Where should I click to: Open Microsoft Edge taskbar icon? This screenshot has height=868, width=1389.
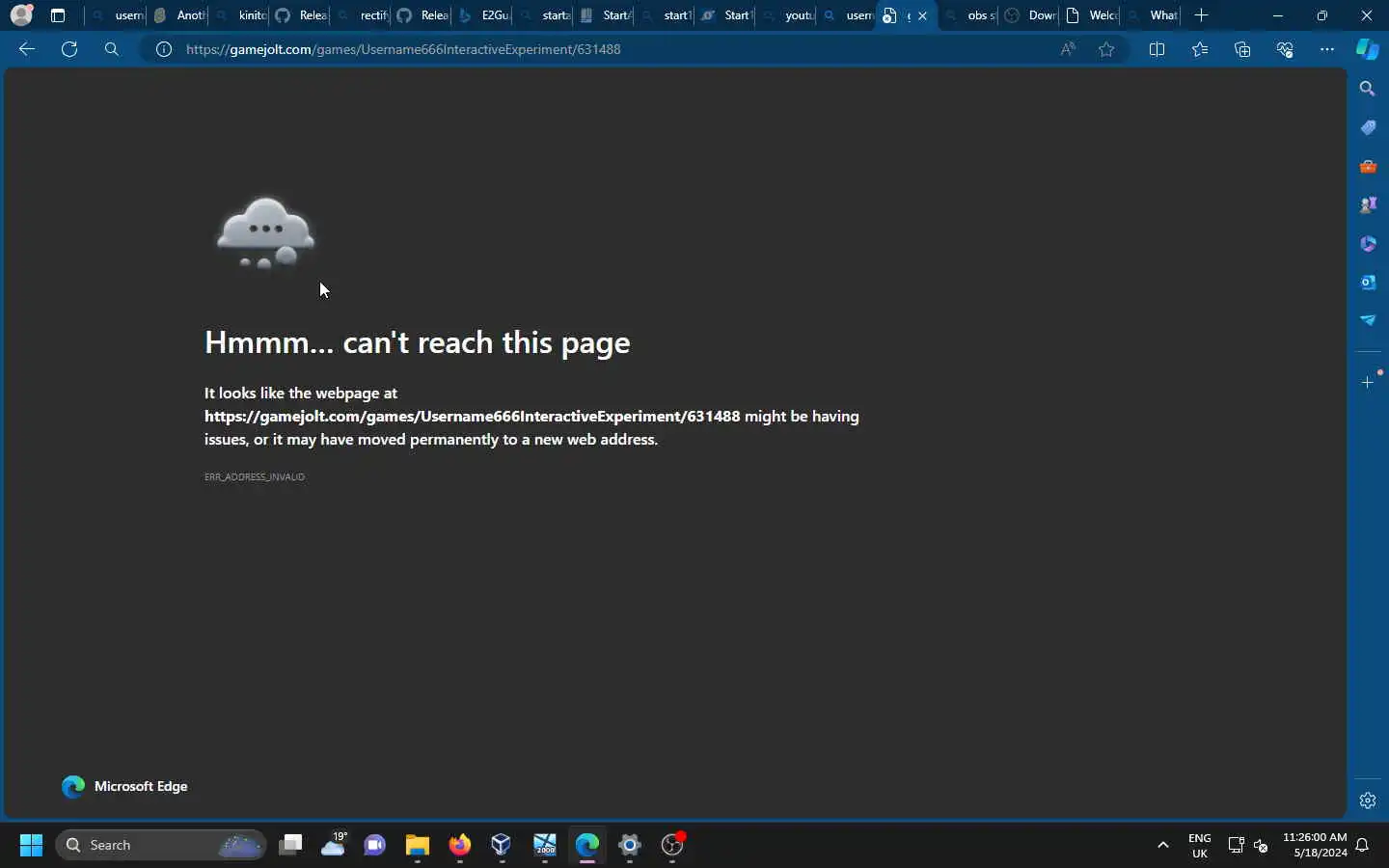(587, 845)
